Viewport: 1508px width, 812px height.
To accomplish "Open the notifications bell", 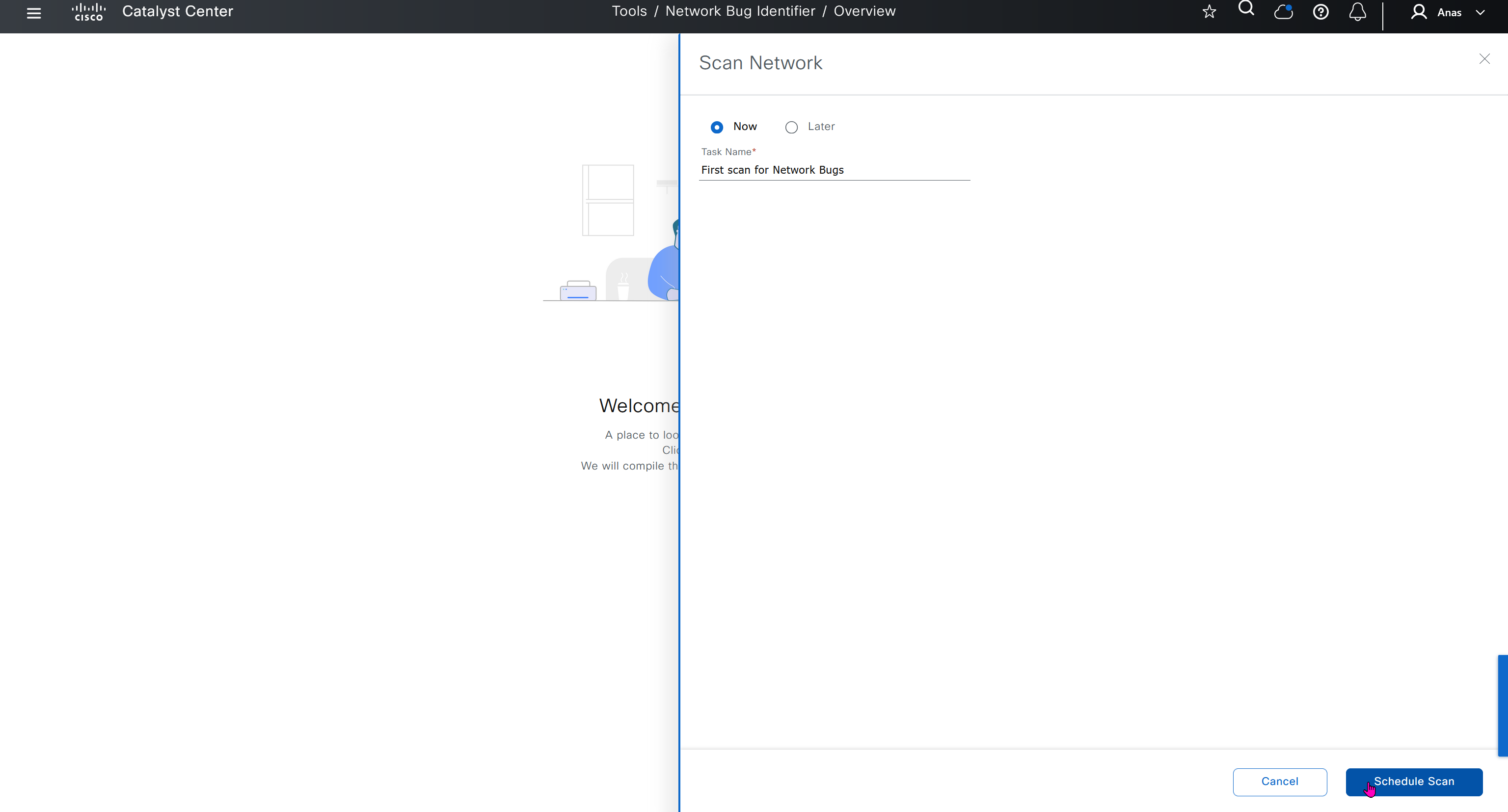I will click(x=1357, y=12).
